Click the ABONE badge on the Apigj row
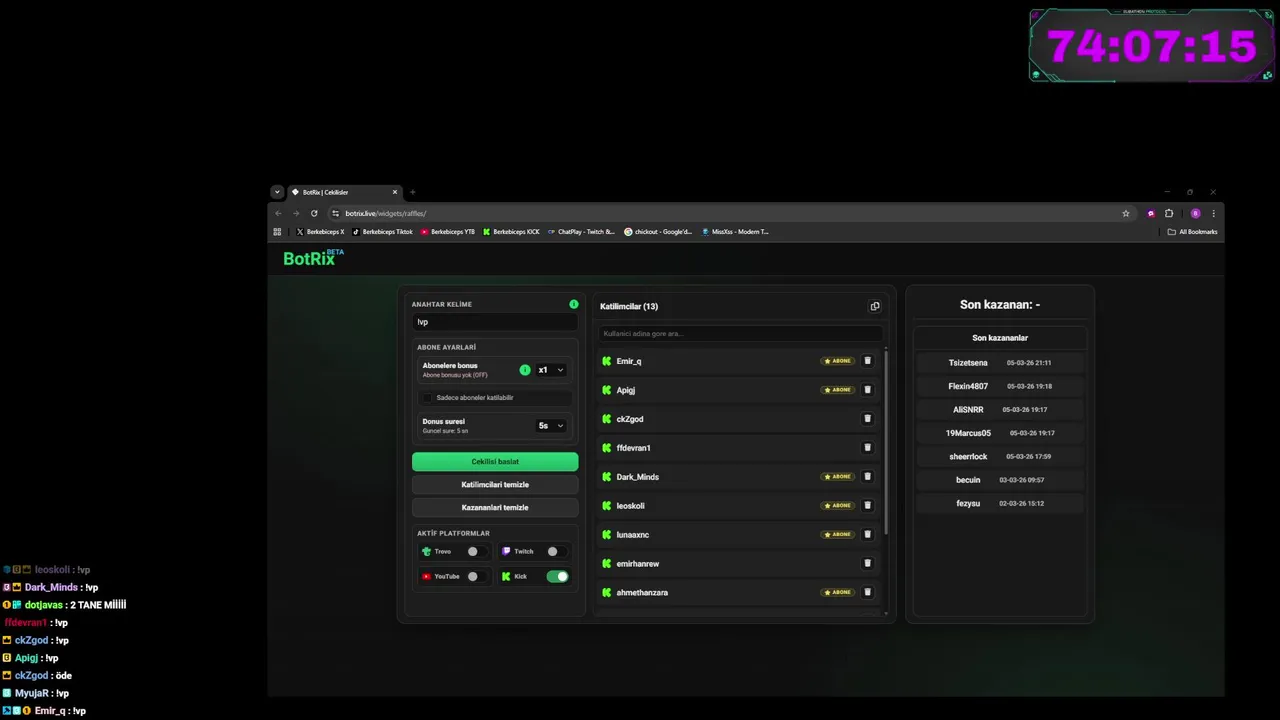Screen dimensions: 1280x720 838,390
